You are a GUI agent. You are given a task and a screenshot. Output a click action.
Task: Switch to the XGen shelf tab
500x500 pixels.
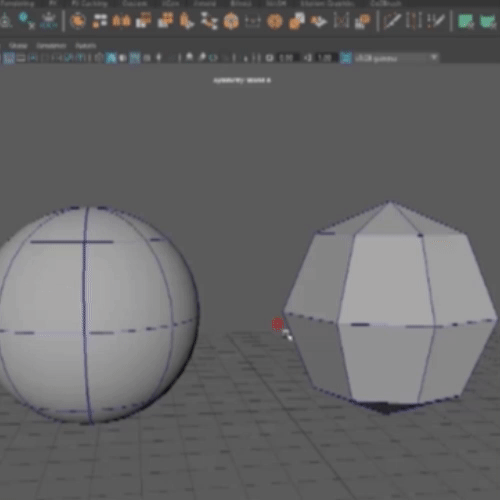pyautogui.click(x=171, y=4)
